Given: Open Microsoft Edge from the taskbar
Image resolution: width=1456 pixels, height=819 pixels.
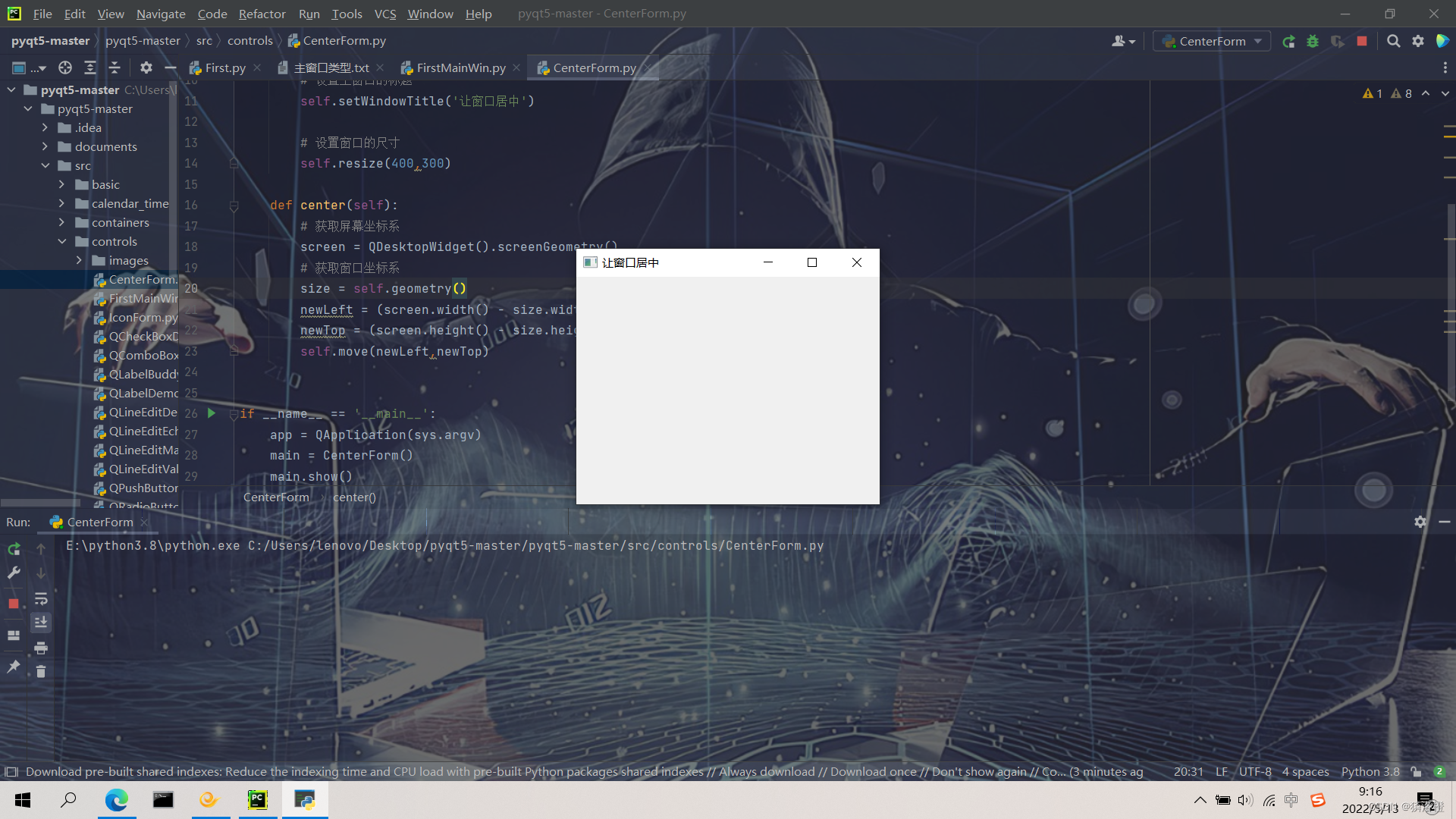Looking at the screenshot, I should (116, 800).
